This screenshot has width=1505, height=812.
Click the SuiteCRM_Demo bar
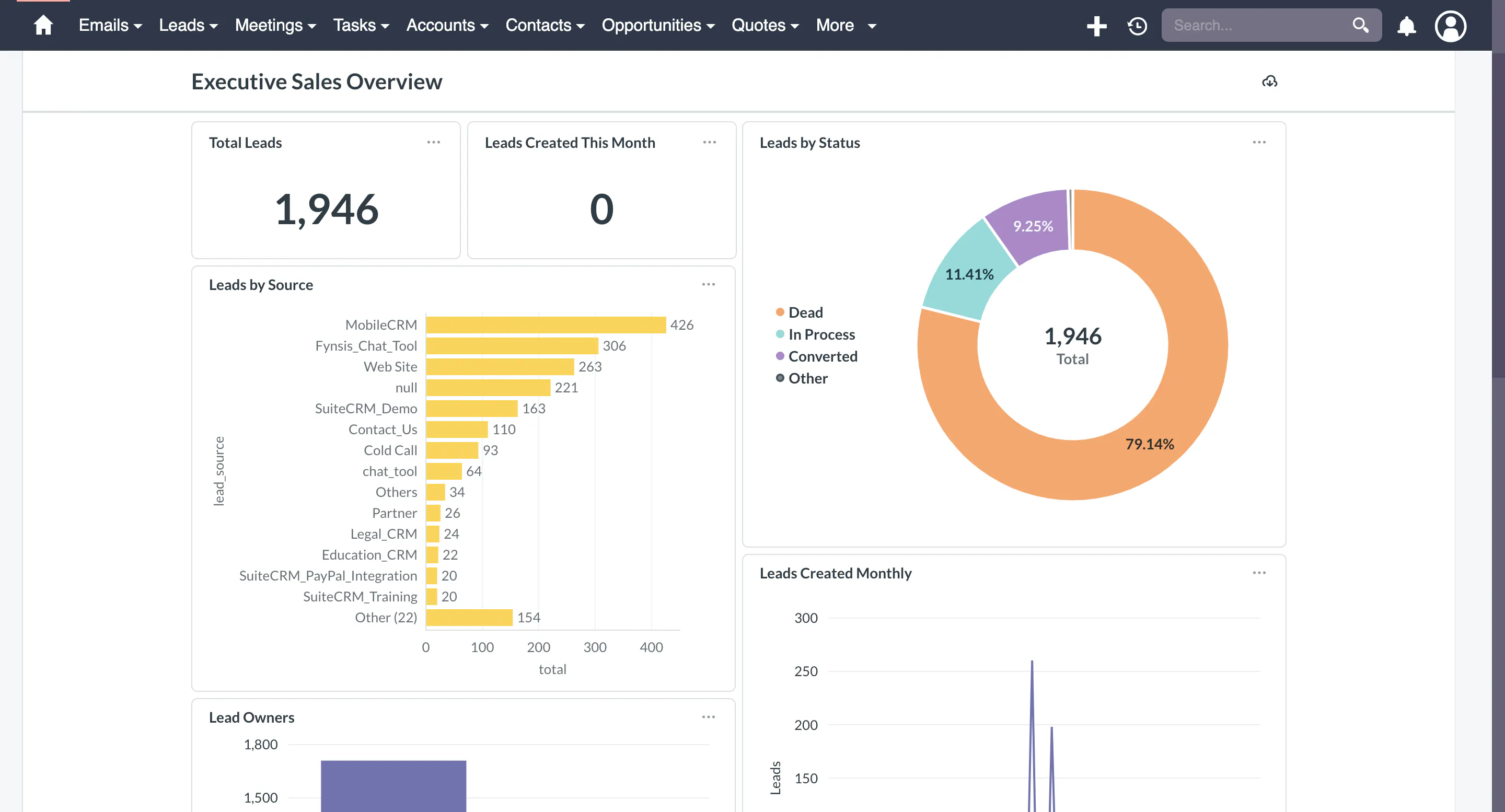(x=472, y=408)
